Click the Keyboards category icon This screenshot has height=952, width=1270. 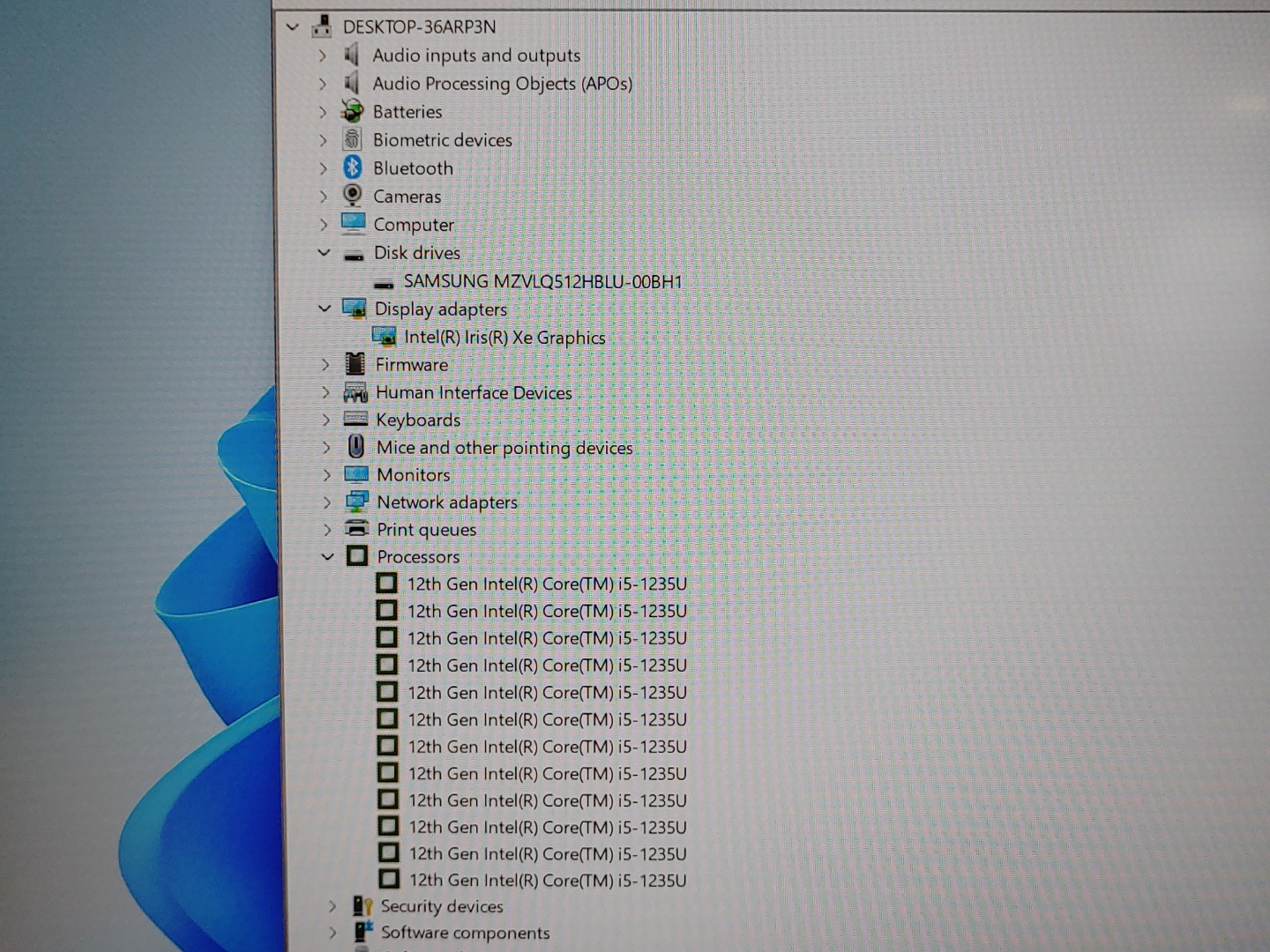pyautogui.click(x=355, y=420)
